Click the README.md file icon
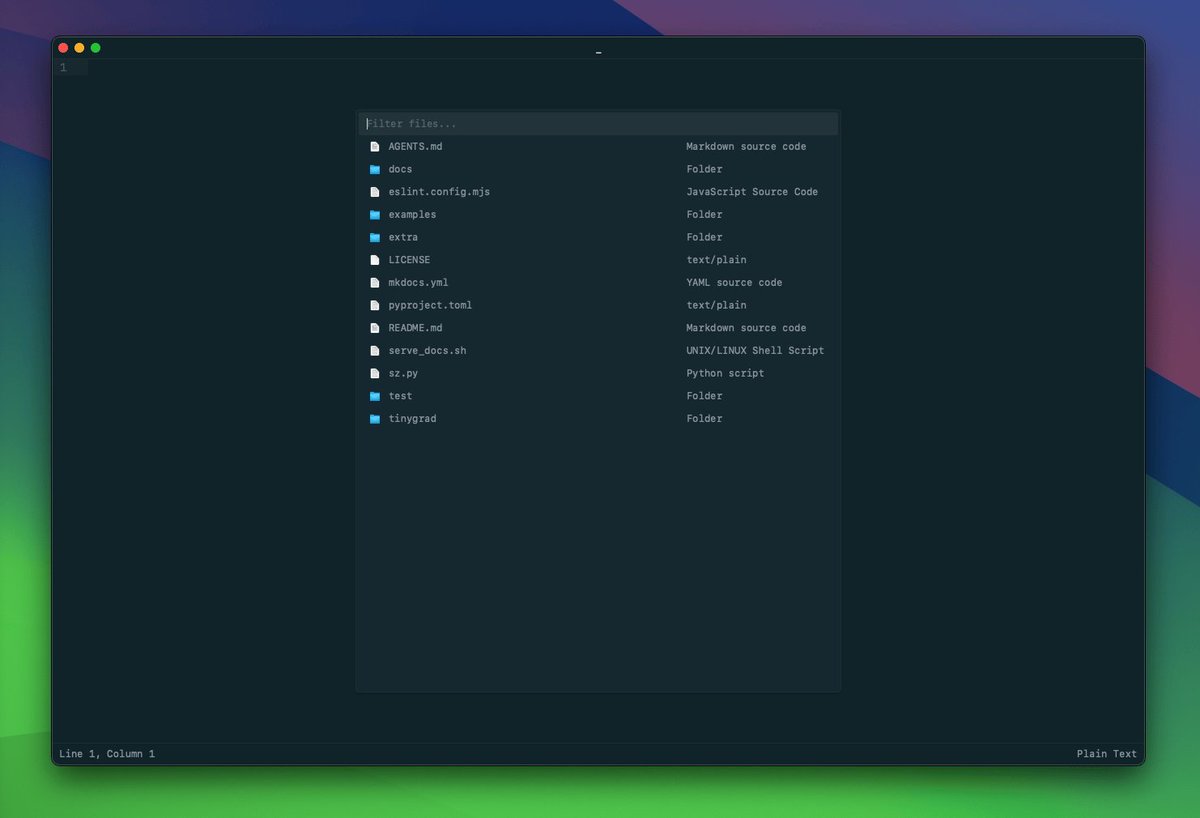The image size is (1200, 818). [x=375, y=328]
